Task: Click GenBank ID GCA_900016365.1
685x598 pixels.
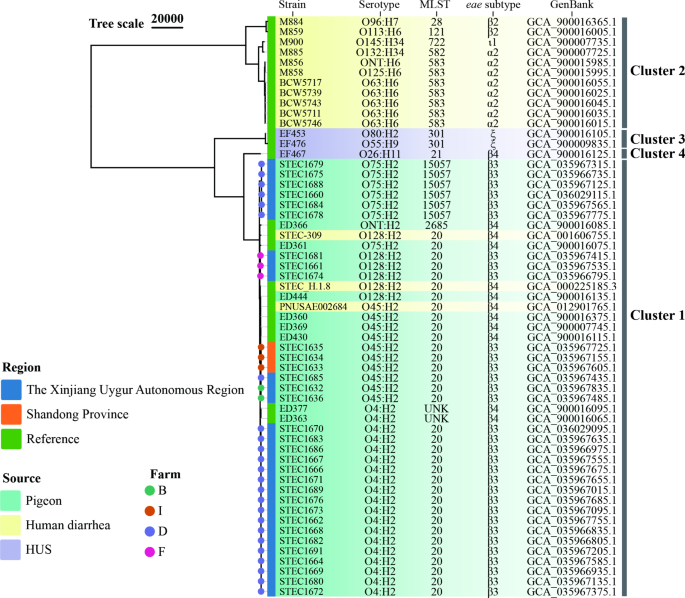Action: (x=571, y=22)
